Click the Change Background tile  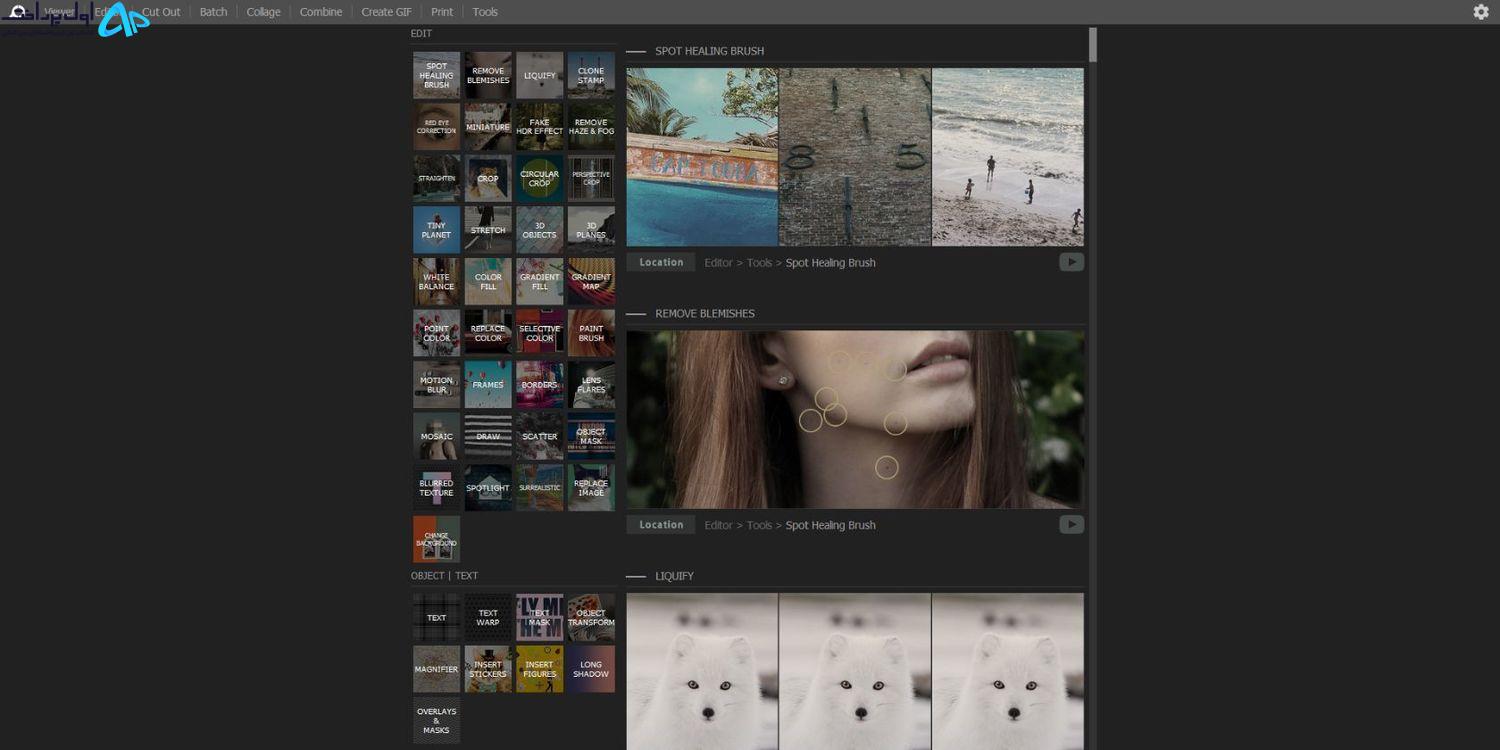tap(437, 539)
